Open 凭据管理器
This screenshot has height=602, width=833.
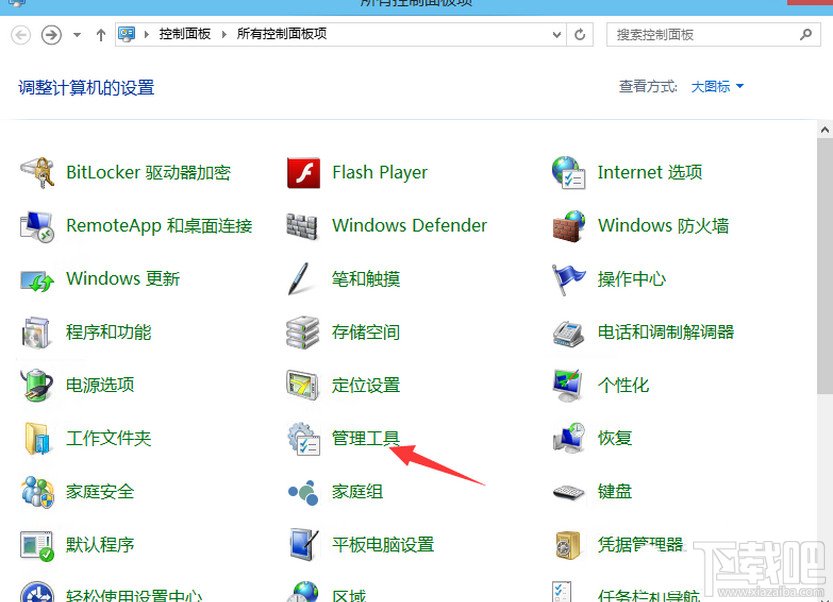click(643, 544)
